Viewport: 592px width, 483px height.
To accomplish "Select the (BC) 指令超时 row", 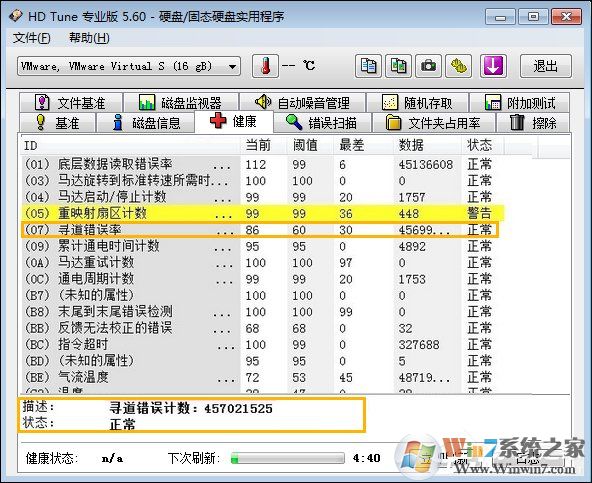I will [262, 344].
